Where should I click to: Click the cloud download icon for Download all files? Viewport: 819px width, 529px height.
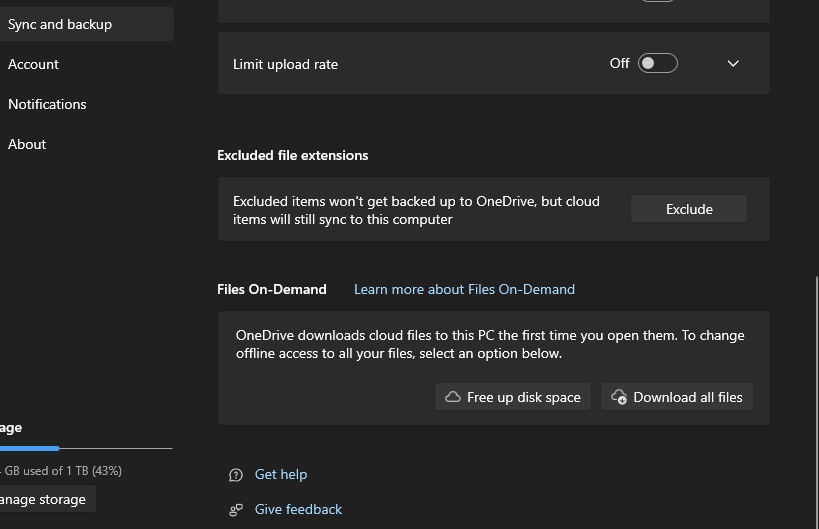pyautogui.click(x=619, y=397)
